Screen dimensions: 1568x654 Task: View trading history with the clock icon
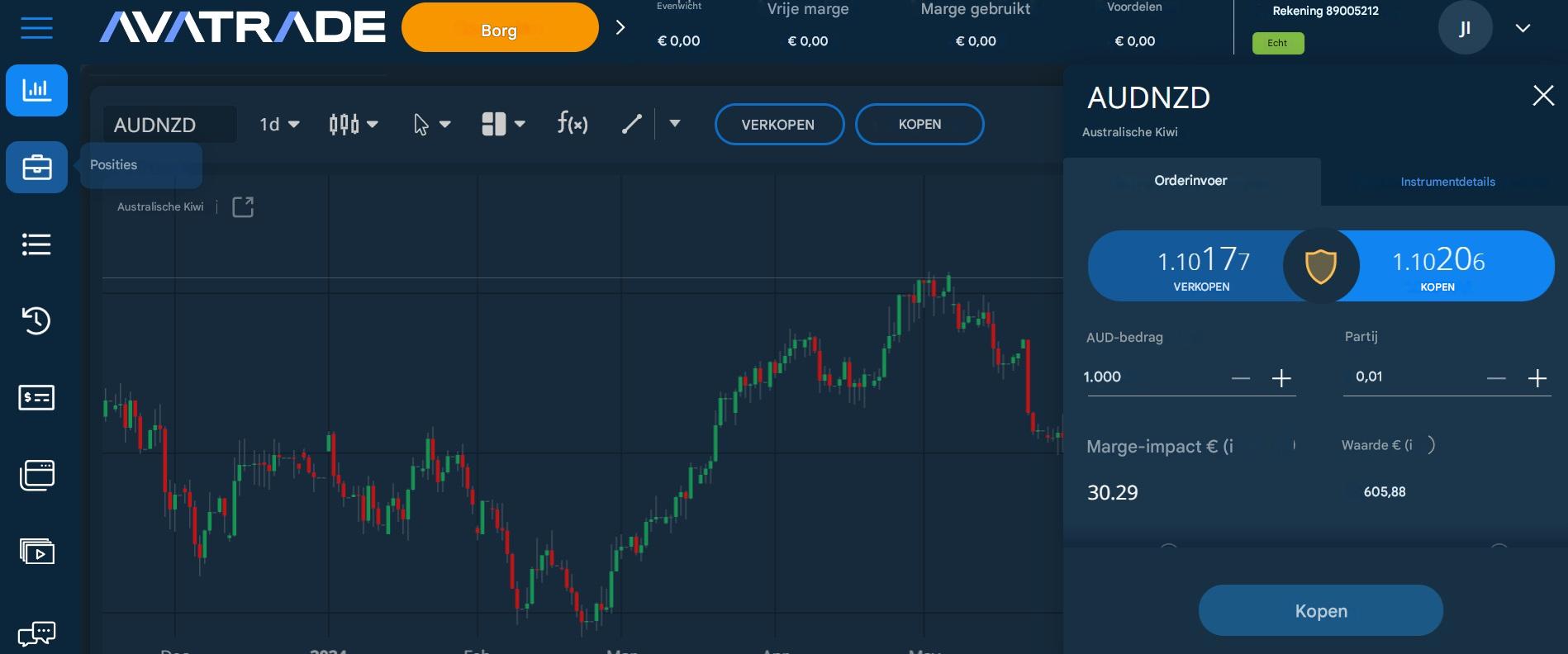[x=36, y=321]
